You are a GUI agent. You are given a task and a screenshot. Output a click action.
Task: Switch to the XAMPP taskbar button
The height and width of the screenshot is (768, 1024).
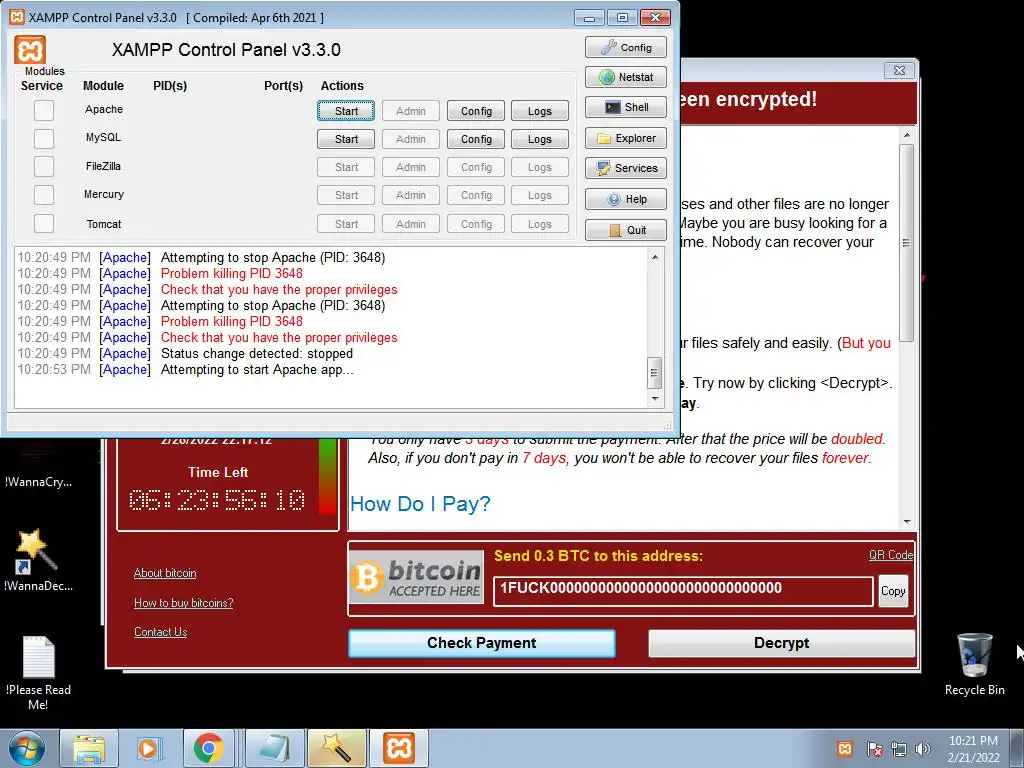point(399,748)
